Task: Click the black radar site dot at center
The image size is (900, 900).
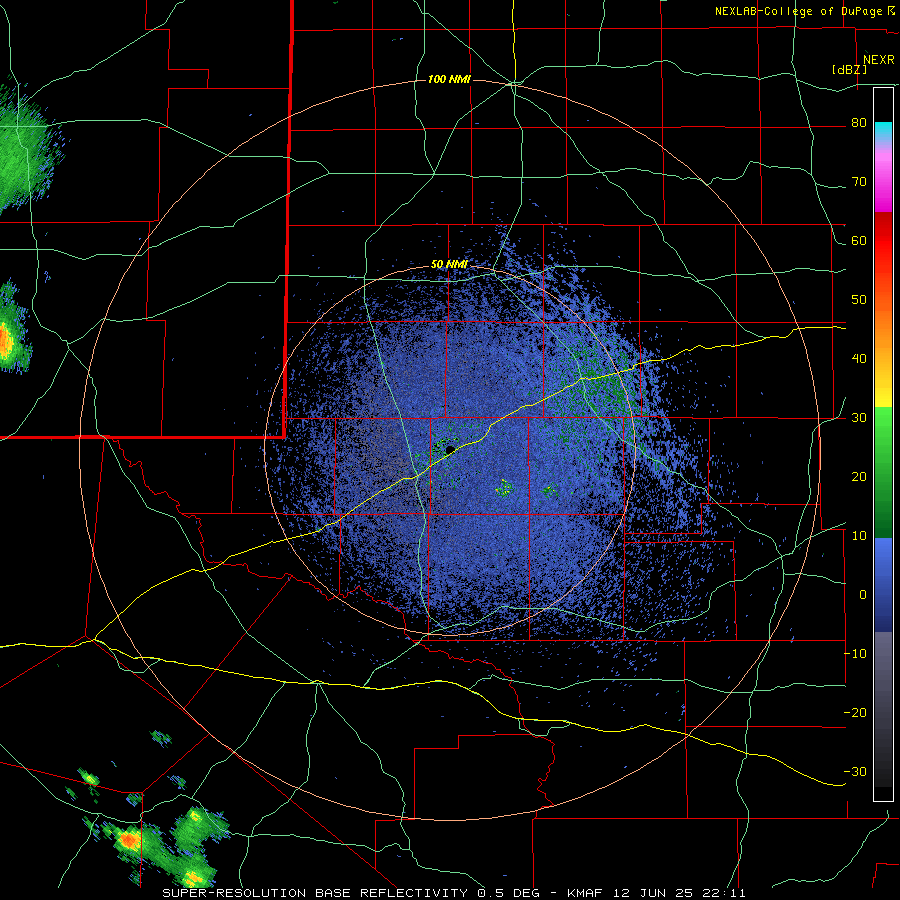Action: point(450,449)
